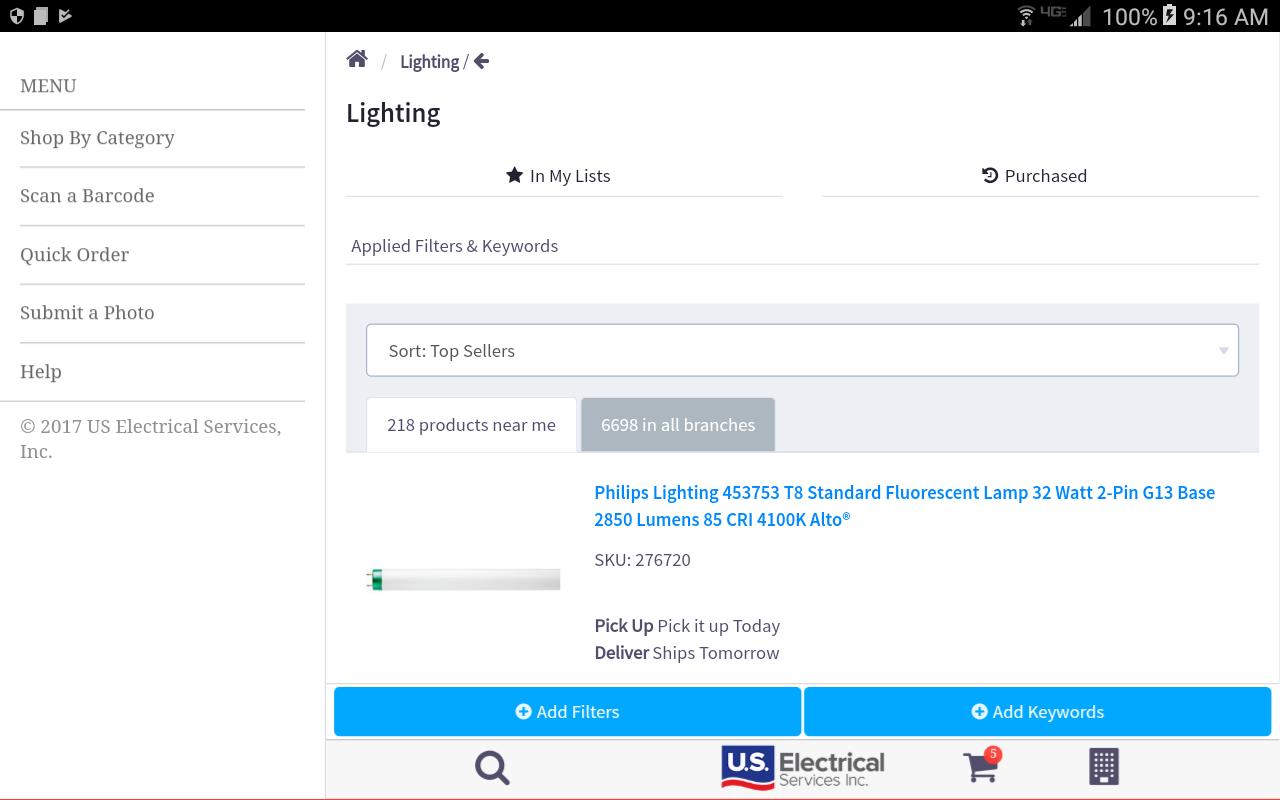Tap the U.S. Electrical Services logo

tap(803, 768)
